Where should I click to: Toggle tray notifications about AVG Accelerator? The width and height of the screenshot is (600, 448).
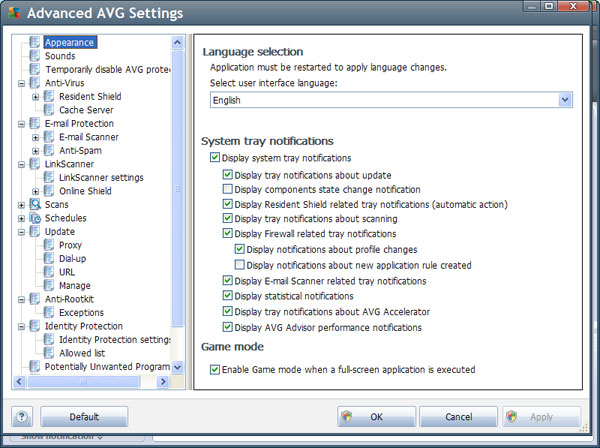(227, 311)
